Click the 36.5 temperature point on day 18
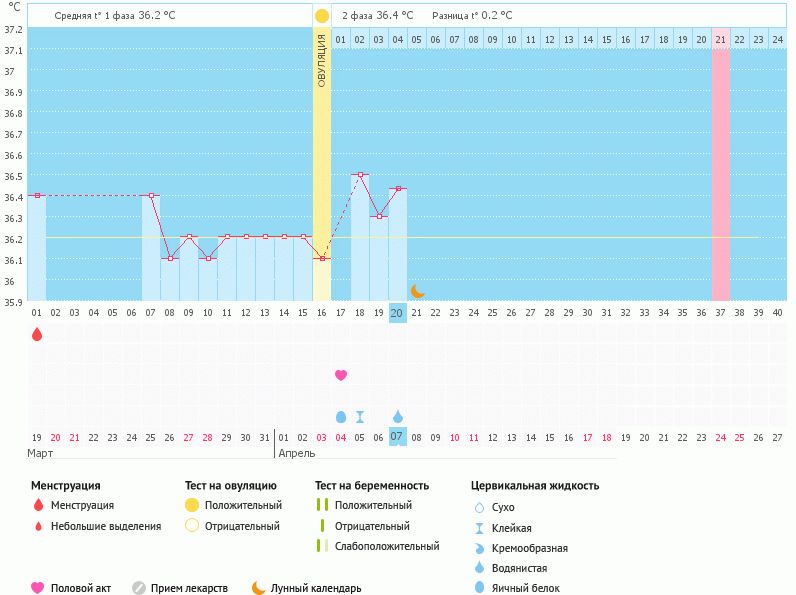The height and width of the screenshot is (595, 796). 360,174
